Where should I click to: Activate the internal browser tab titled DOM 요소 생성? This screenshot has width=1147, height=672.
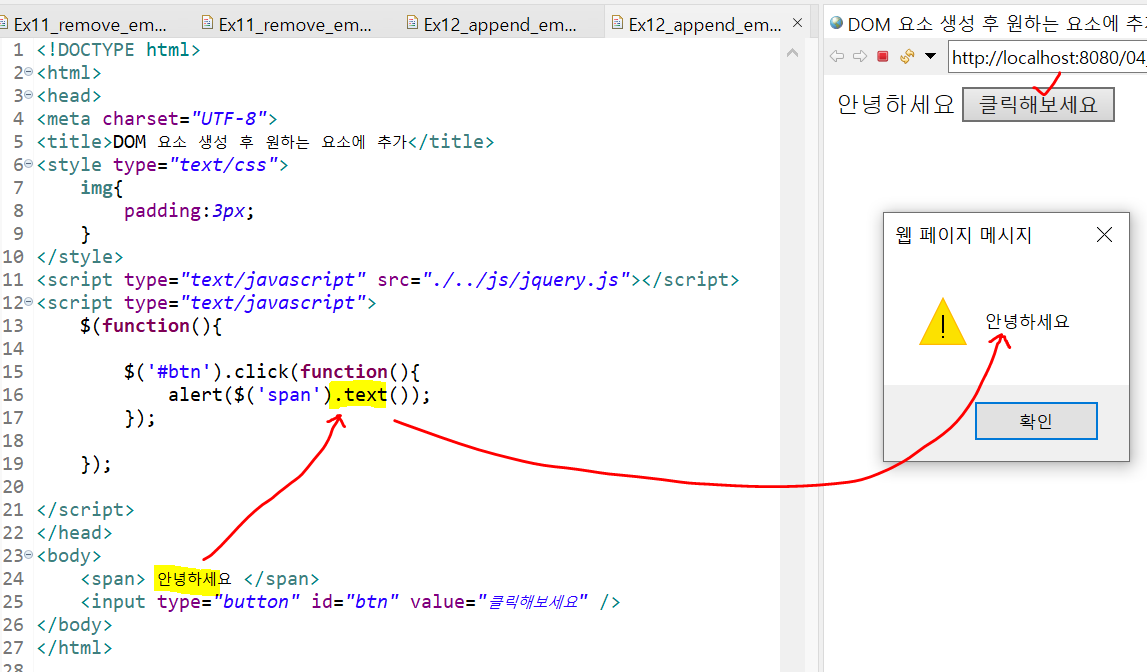click(988, 24)
